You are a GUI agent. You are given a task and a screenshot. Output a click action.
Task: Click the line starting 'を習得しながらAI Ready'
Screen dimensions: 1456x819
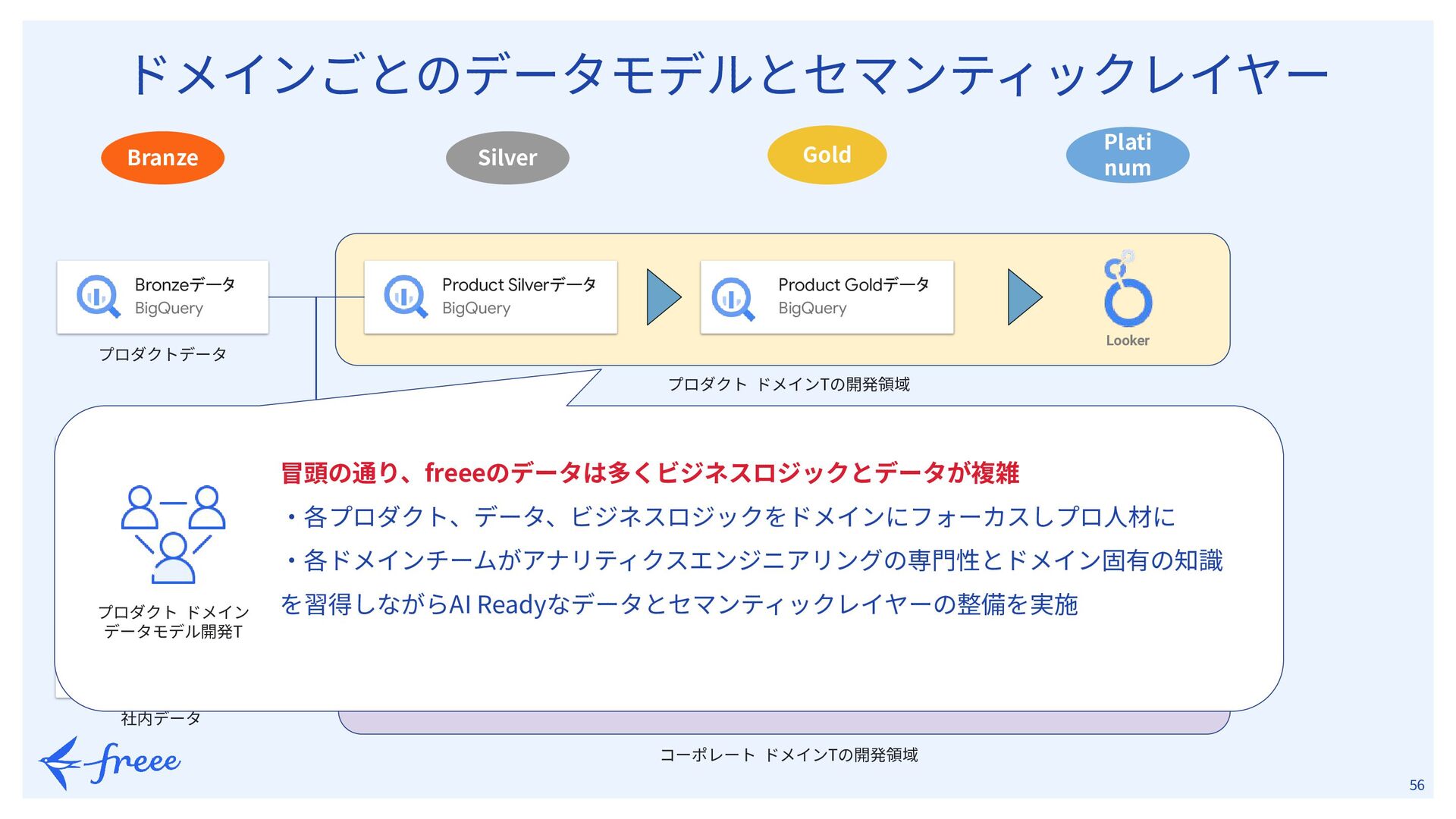(679, 605)
